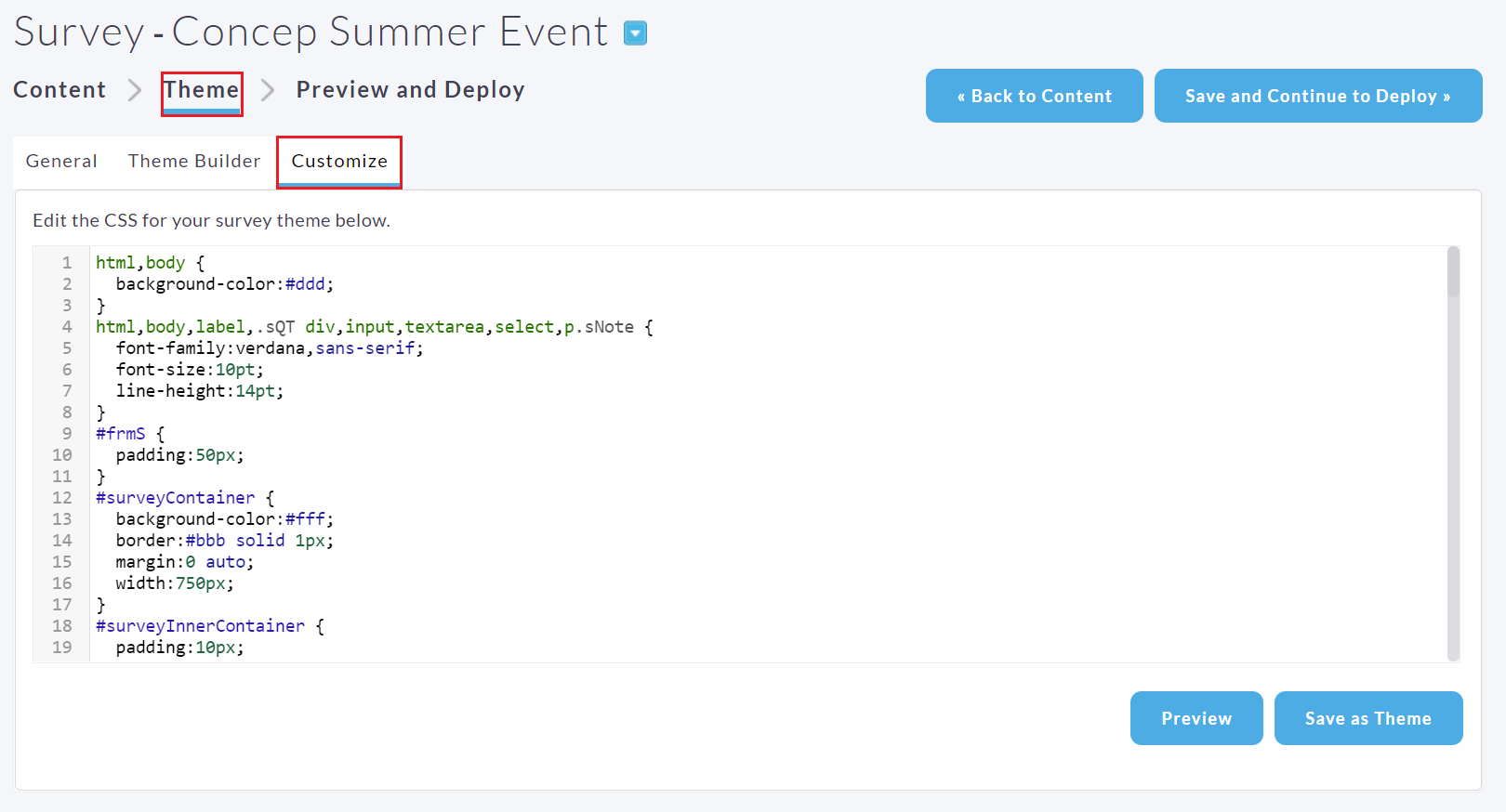Click the first breadcrumb chevron after Content

tap(135, 90)
